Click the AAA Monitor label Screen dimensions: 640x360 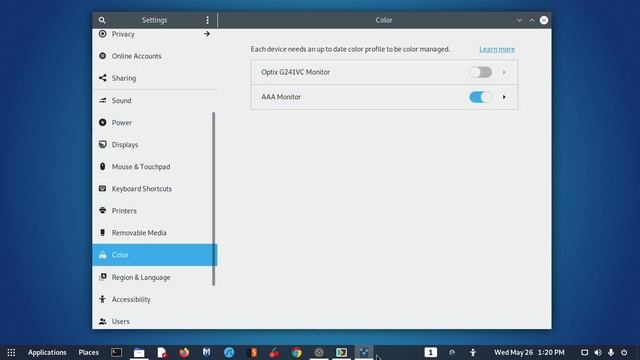[281, 97]
